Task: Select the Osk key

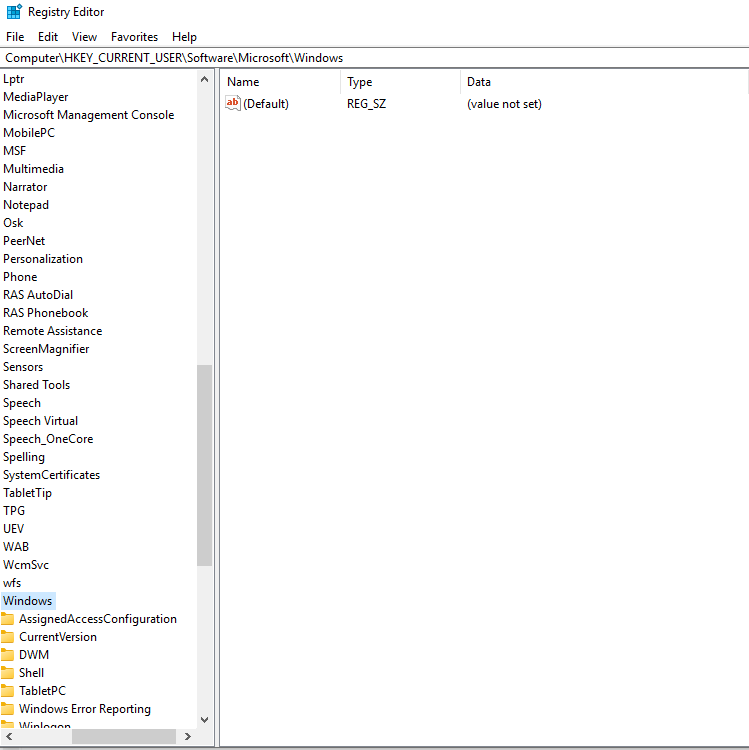Action: (13, 223)
